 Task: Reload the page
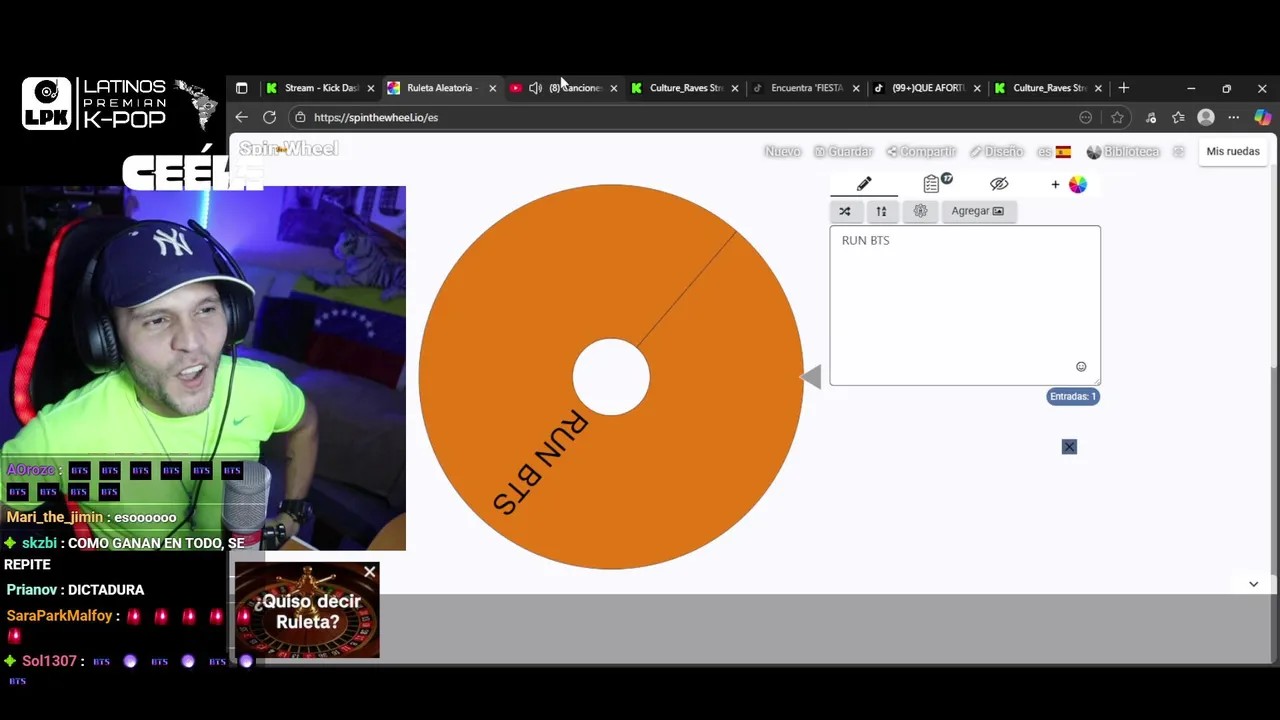pyautogui.click(x=269, y=117)
